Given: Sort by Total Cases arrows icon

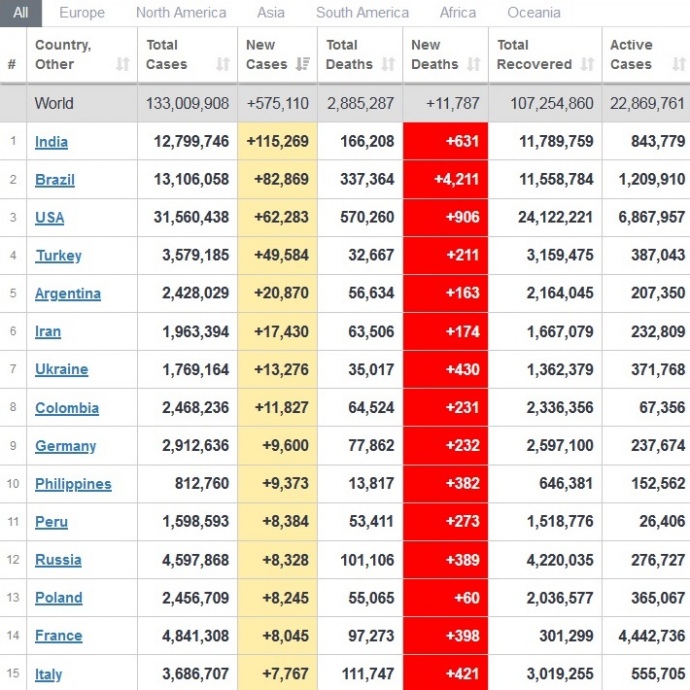Looking at the screenshot, I should click(x=223, y=64).
